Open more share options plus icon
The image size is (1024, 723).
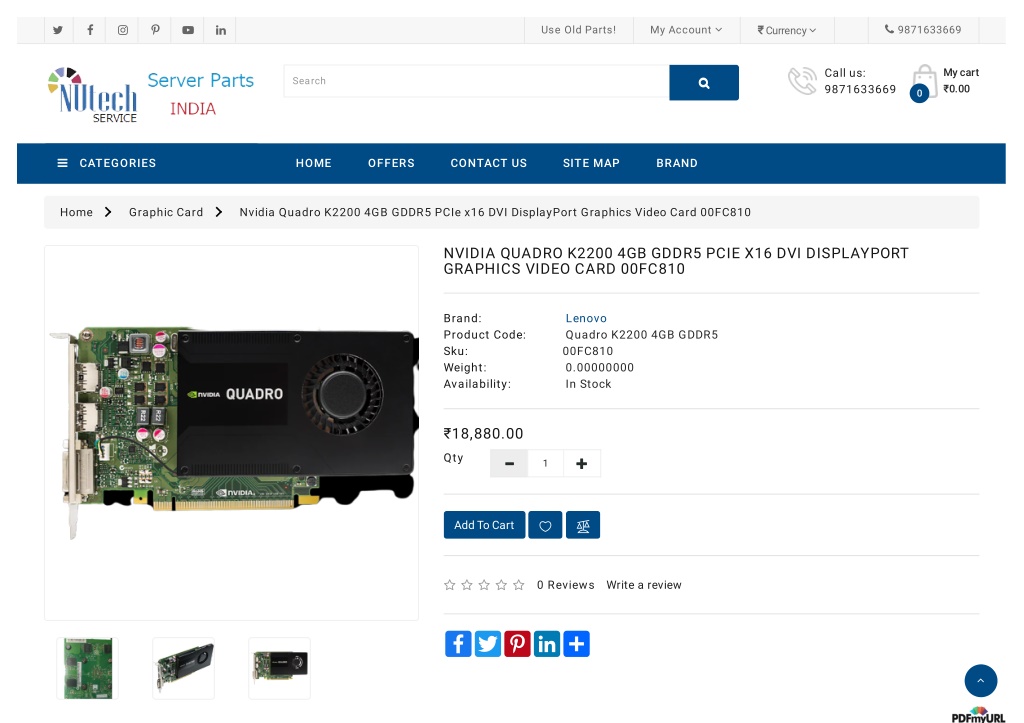pos(577,644)
